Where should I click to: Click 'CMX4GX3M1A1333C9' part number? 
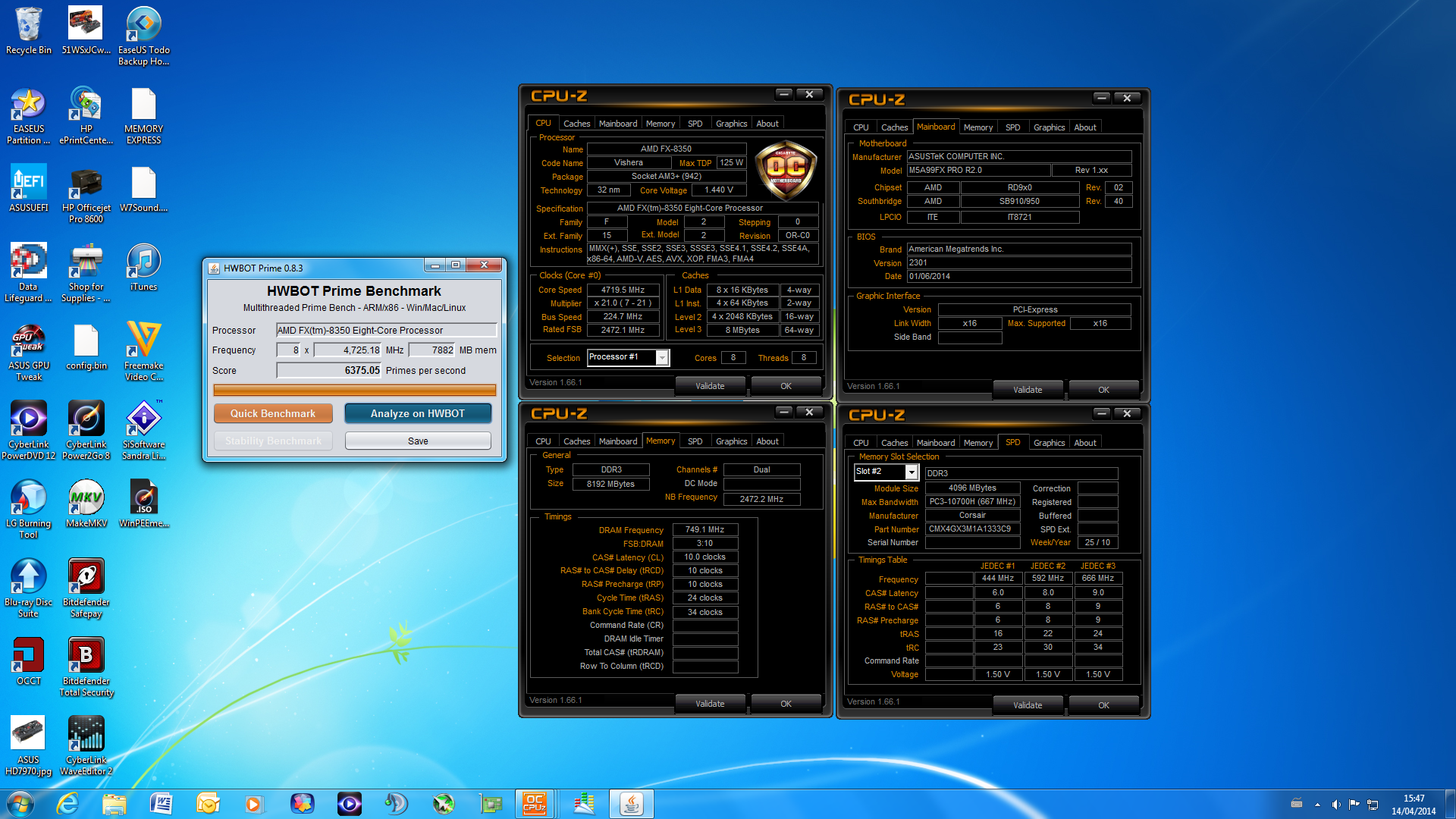[972, 529]
